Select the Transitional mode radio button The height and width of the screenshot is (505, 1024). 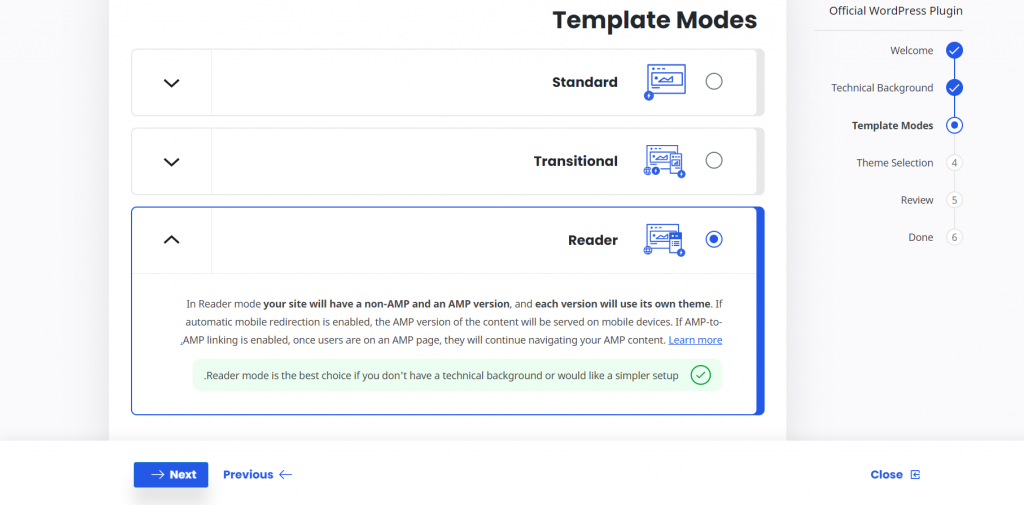pyautogui.click(x=714, y=160)
